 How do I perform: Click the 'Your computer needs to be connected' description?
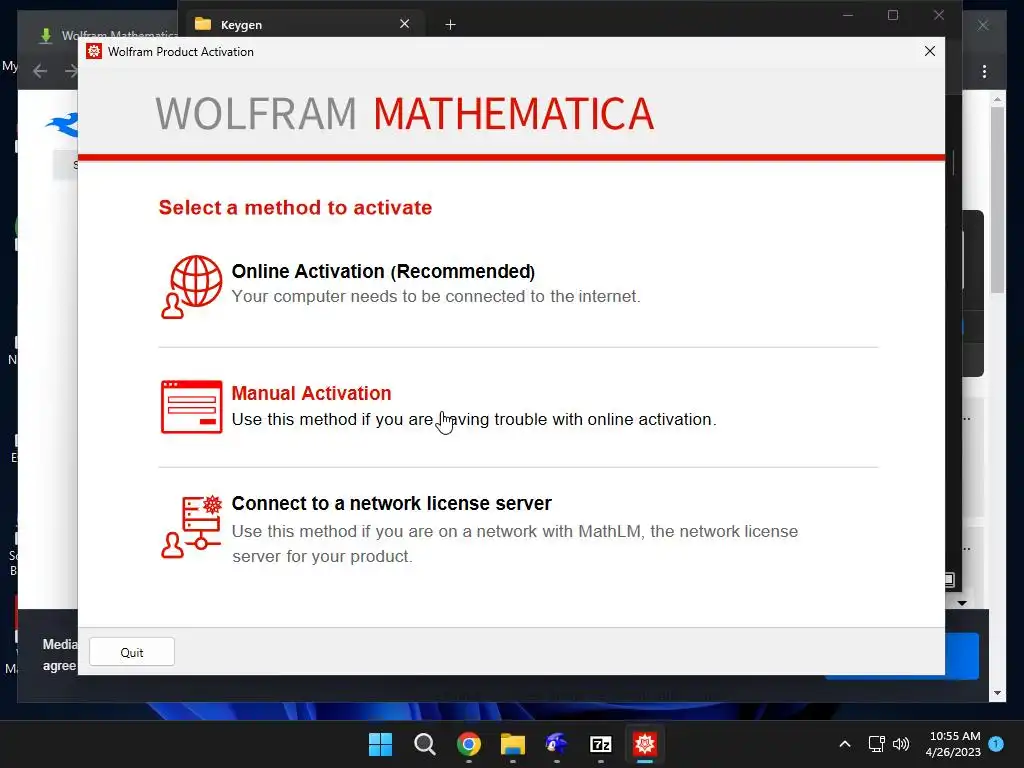point(436,296)
